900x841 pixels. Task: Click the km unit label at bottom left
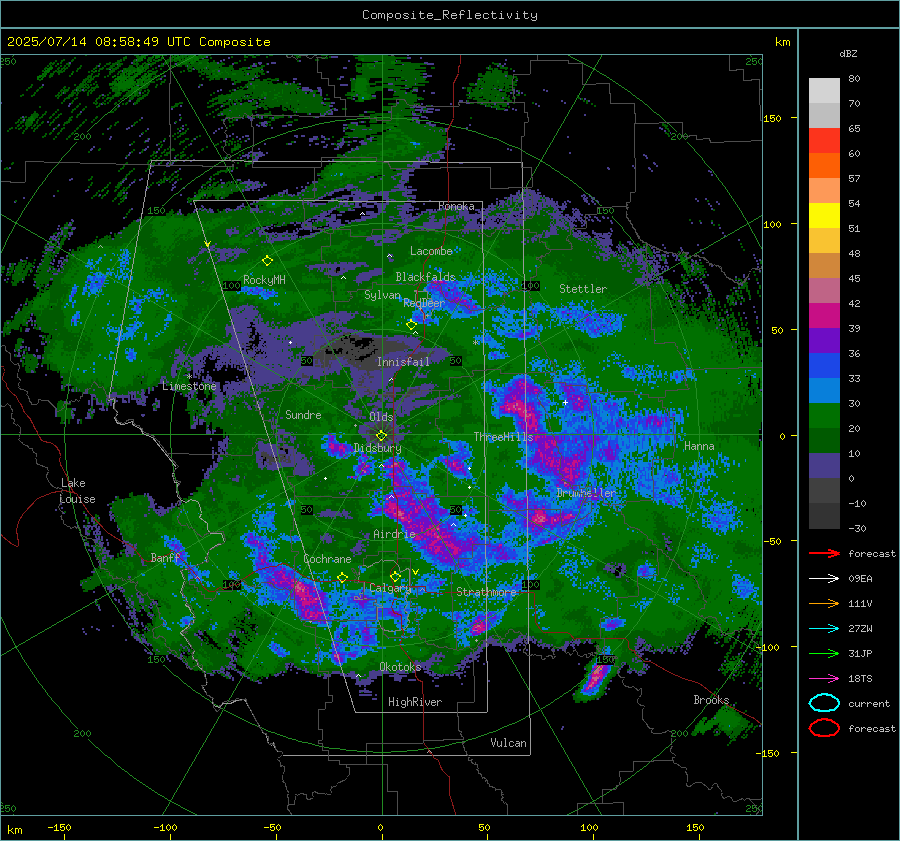pos(15,830)
